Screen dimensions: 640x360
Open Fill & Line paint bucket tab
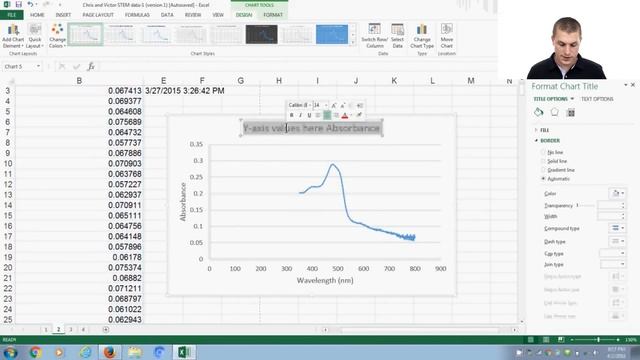[x=538, y=112]
